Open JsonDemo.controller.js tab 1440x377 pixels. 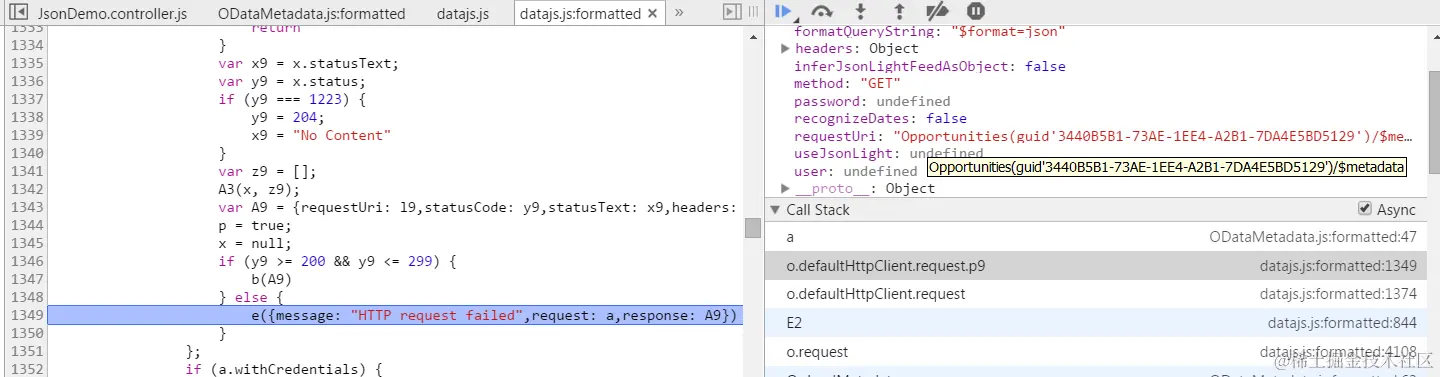[x=112, y=14]
